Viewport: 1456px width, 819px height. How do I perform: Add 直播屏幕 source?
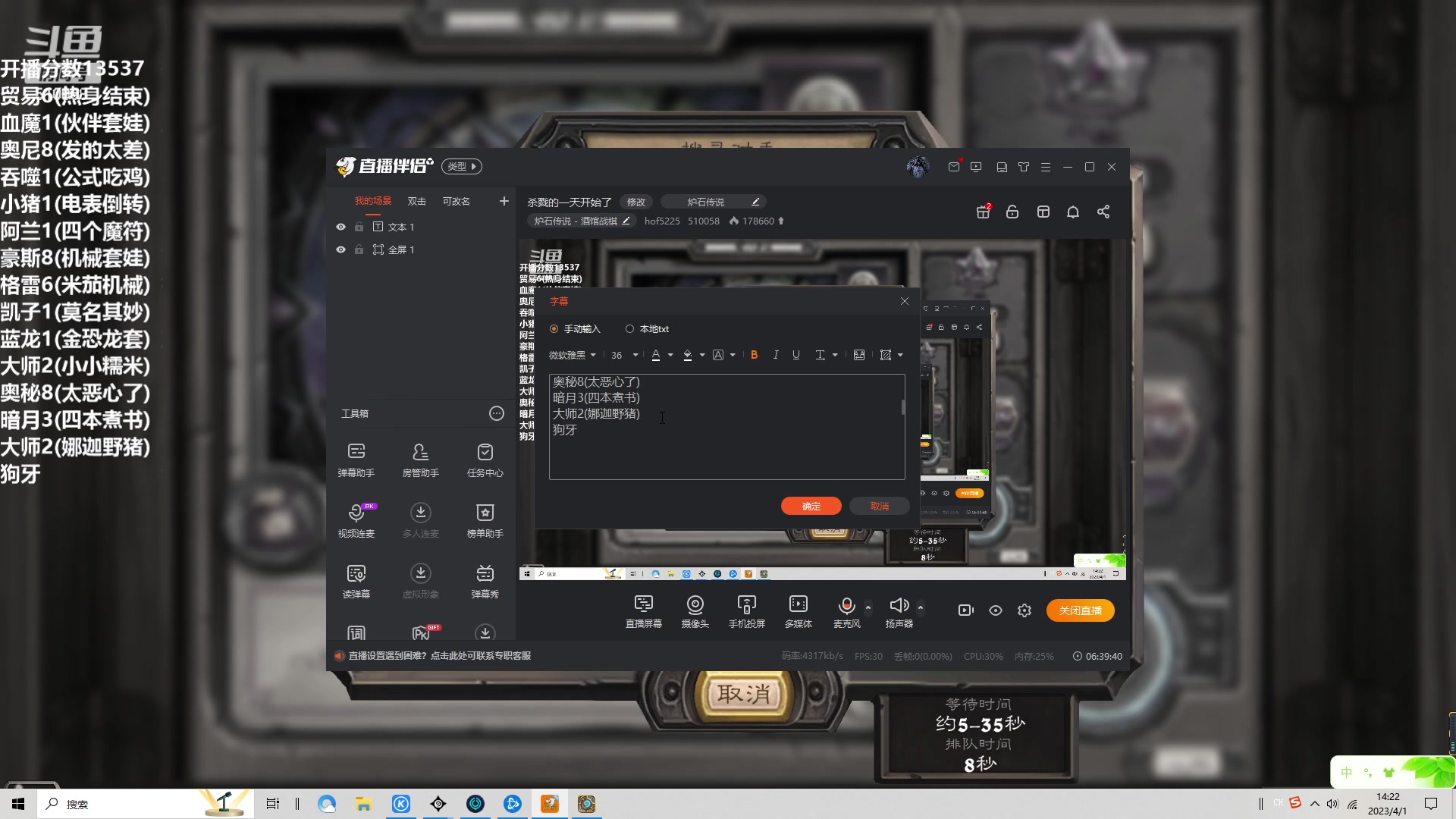pos(643,611)
